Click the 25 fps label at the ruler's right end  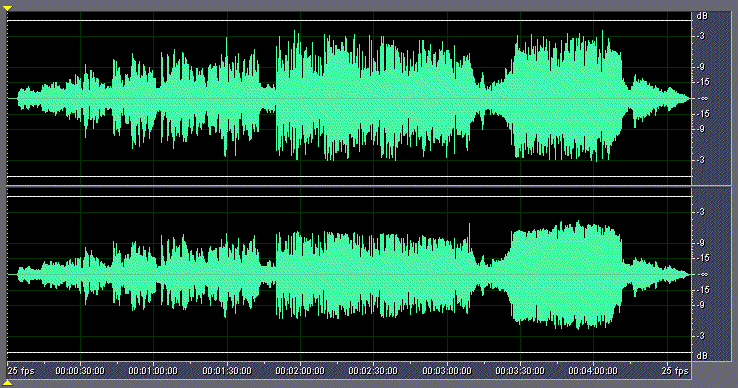click(675, 371)
